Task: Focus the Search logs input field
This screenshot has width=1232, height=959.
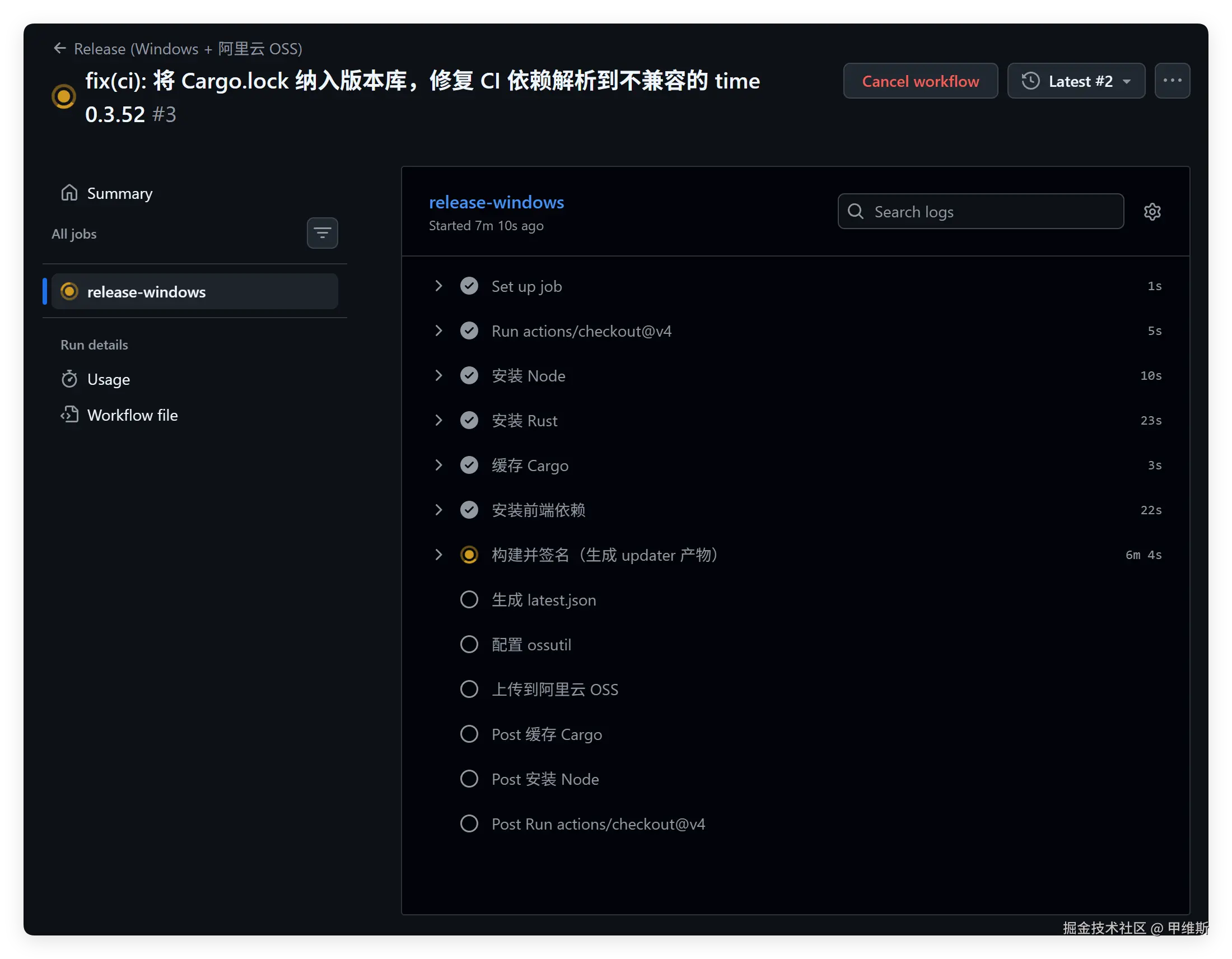Action: tap(981, 212)
